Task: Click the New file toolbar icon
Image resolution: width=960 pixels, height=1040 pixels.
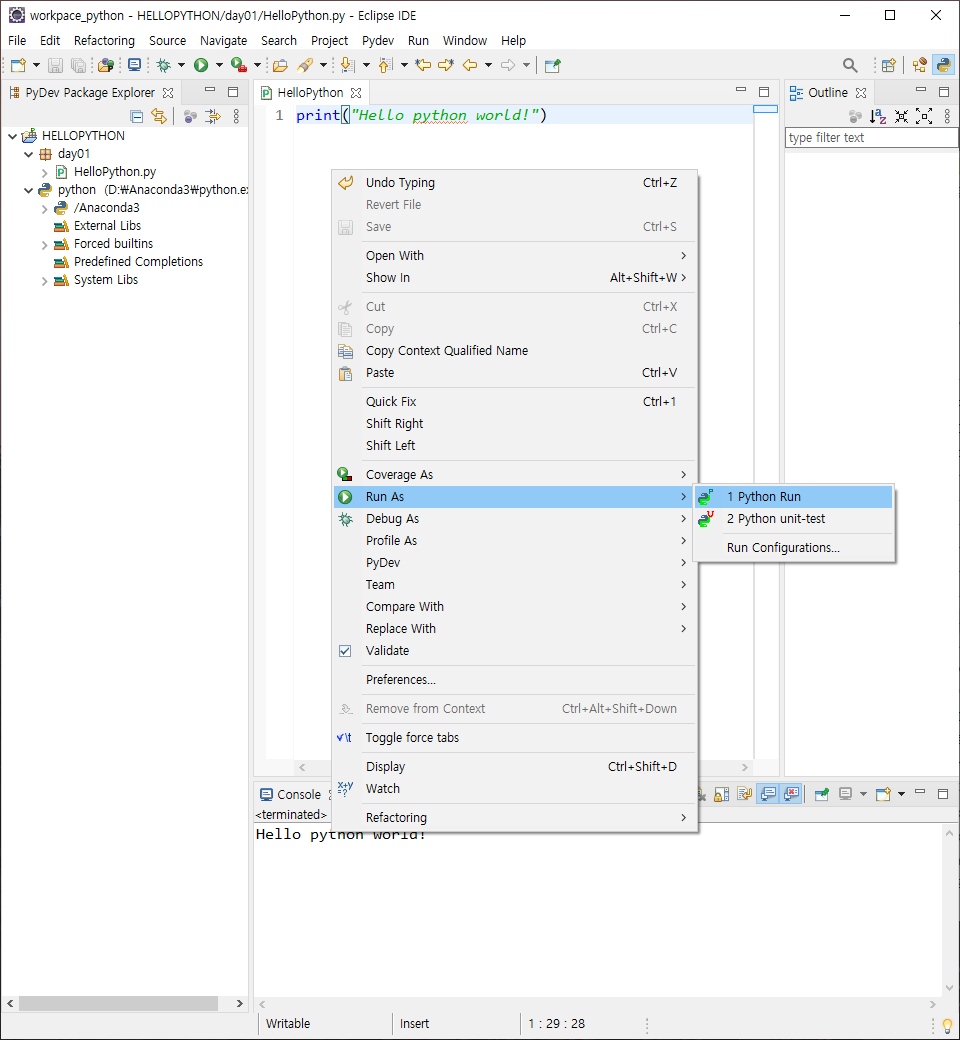Action: pyautogui.click(x=19, y=65)
